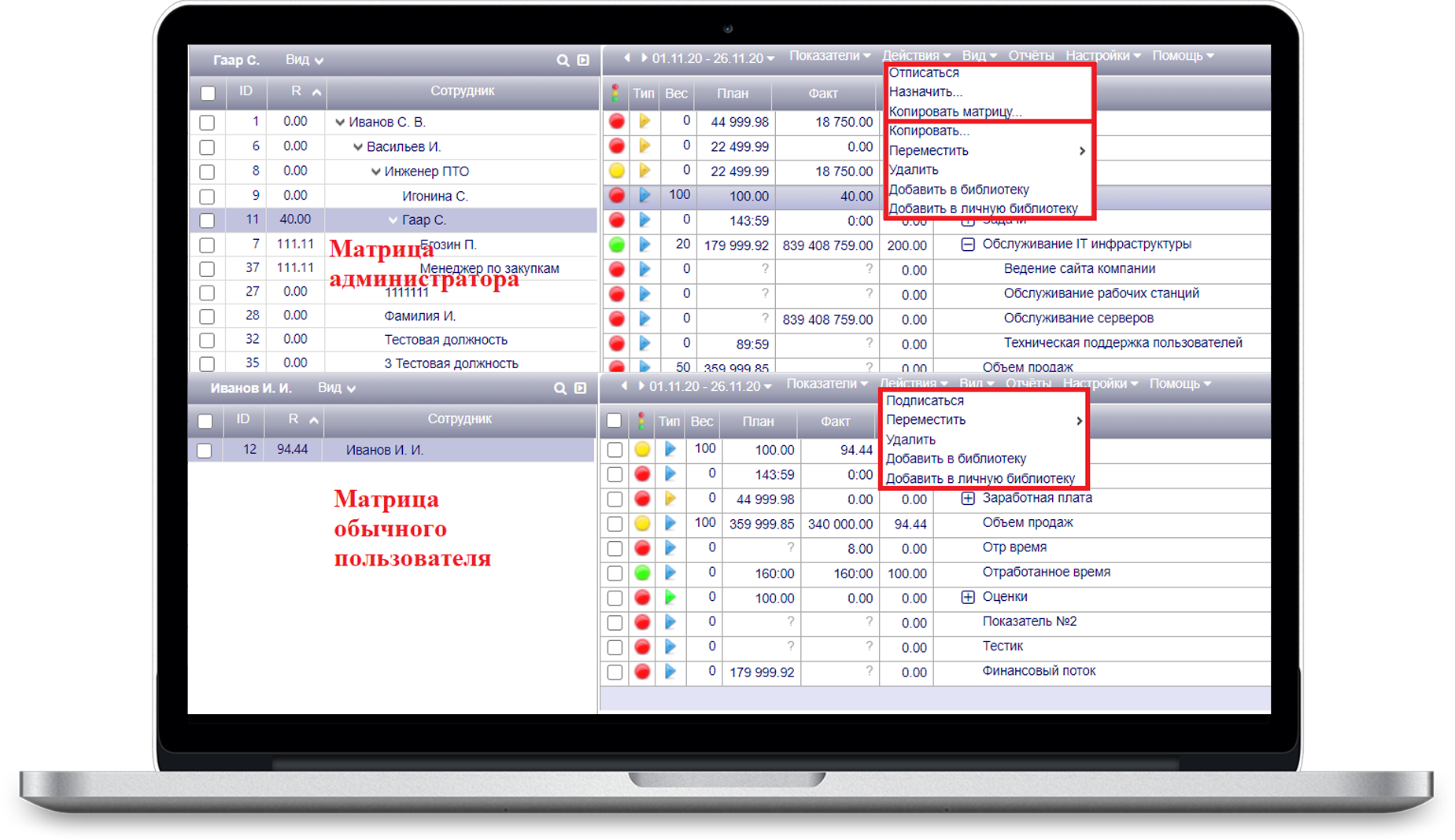Click the yellow type icon in Заработная плата row
The height and width of the screenshot is (840, 1455).
point(670,499)
